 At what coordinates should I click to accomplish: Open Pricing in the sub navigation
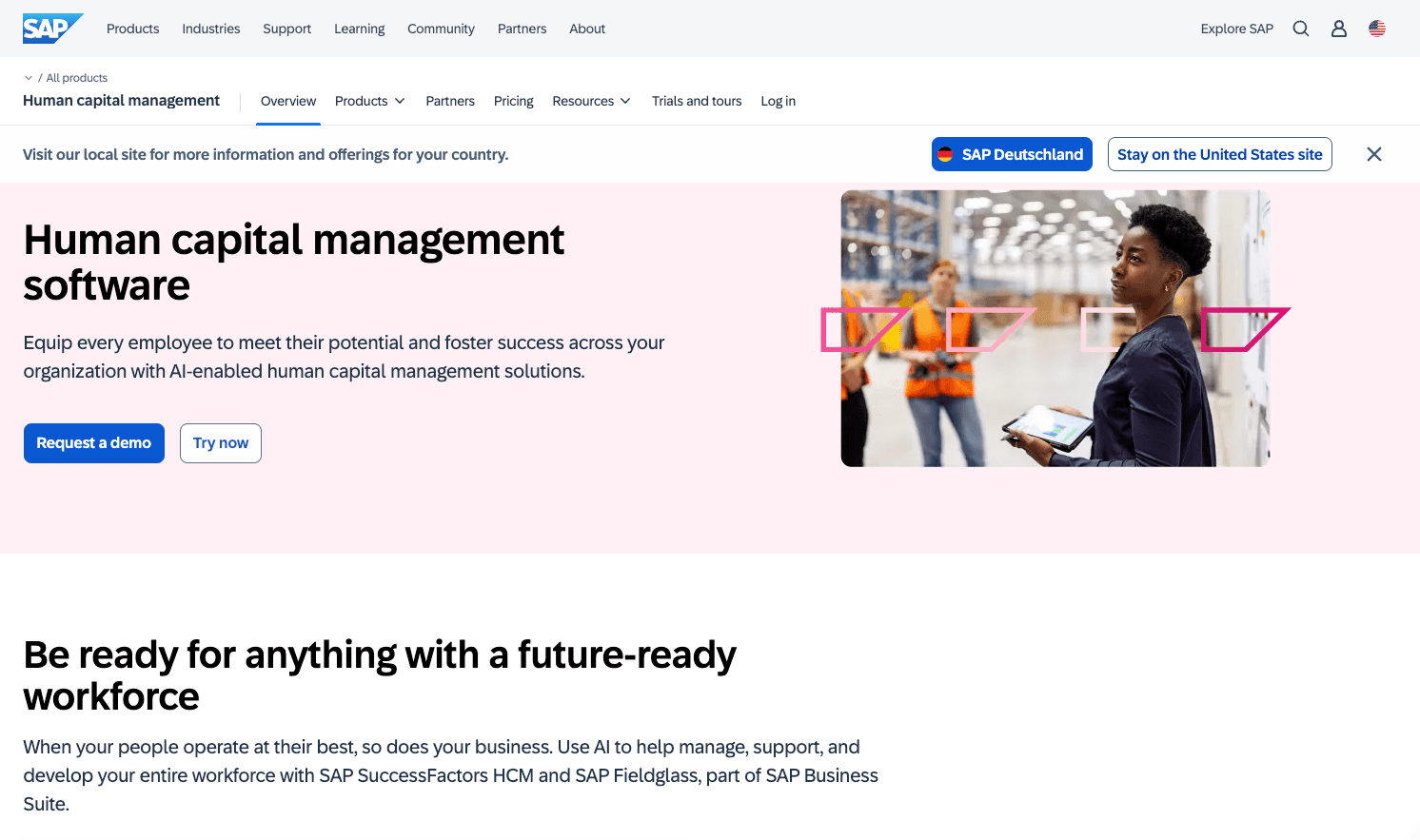(x=513, y=101)
